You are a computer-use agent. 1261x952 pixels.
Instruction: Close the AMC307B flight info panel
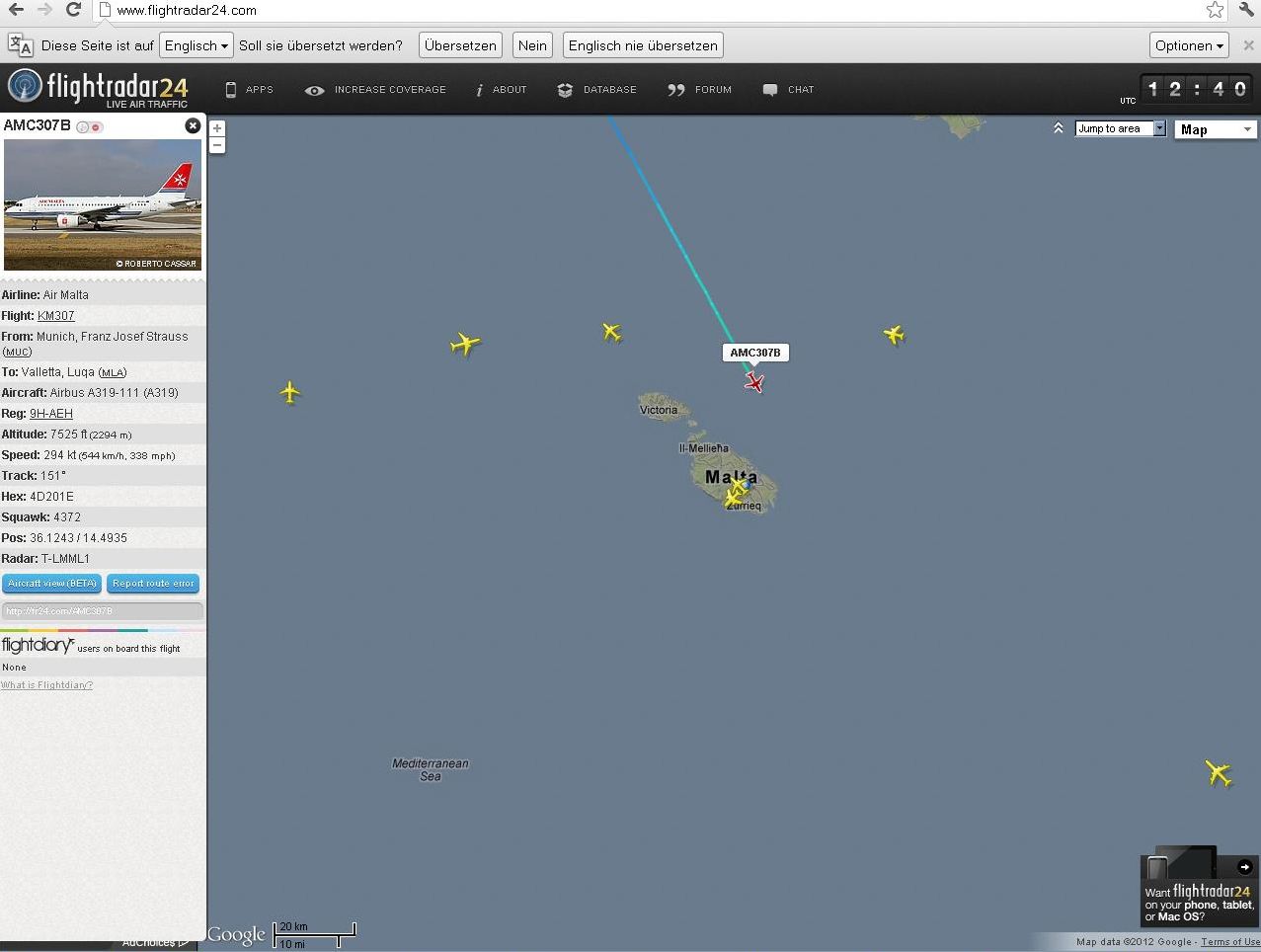[193, 125]
